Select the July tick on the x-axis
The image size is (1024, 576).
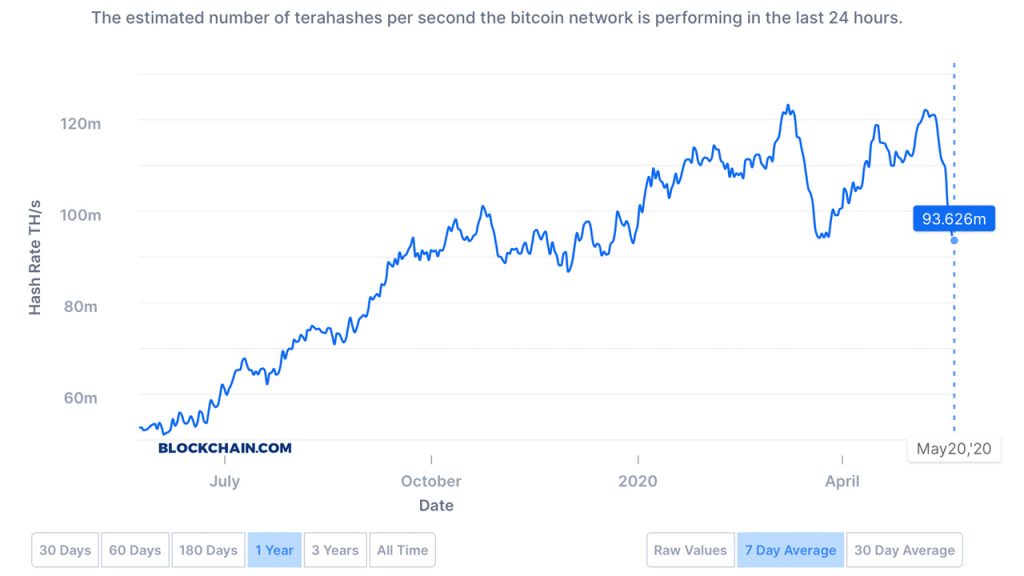point(225,481)
